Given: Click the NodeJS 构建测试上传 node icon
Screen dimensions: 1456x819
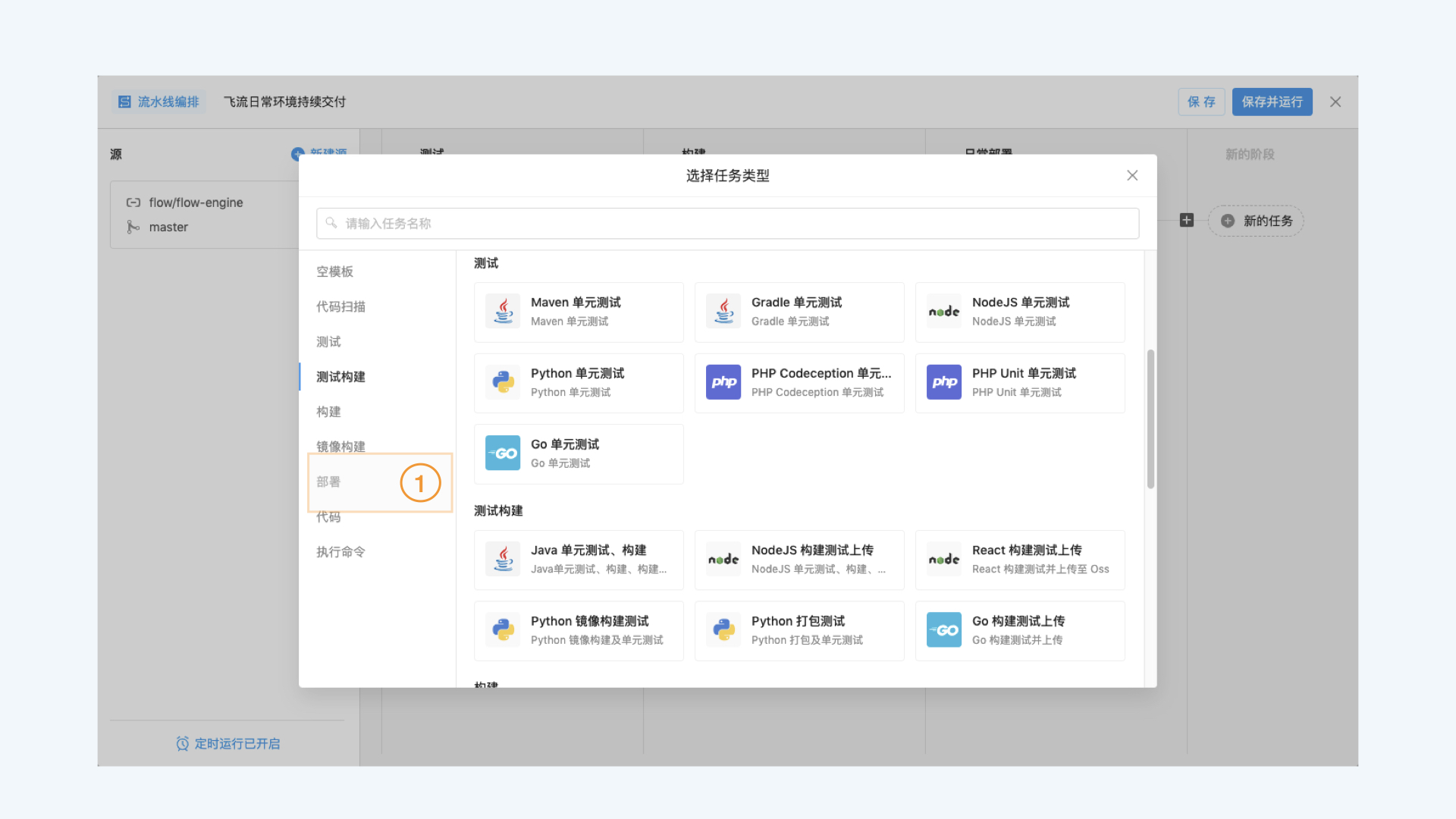Looking at the screenshot, I should coord(723,559).
